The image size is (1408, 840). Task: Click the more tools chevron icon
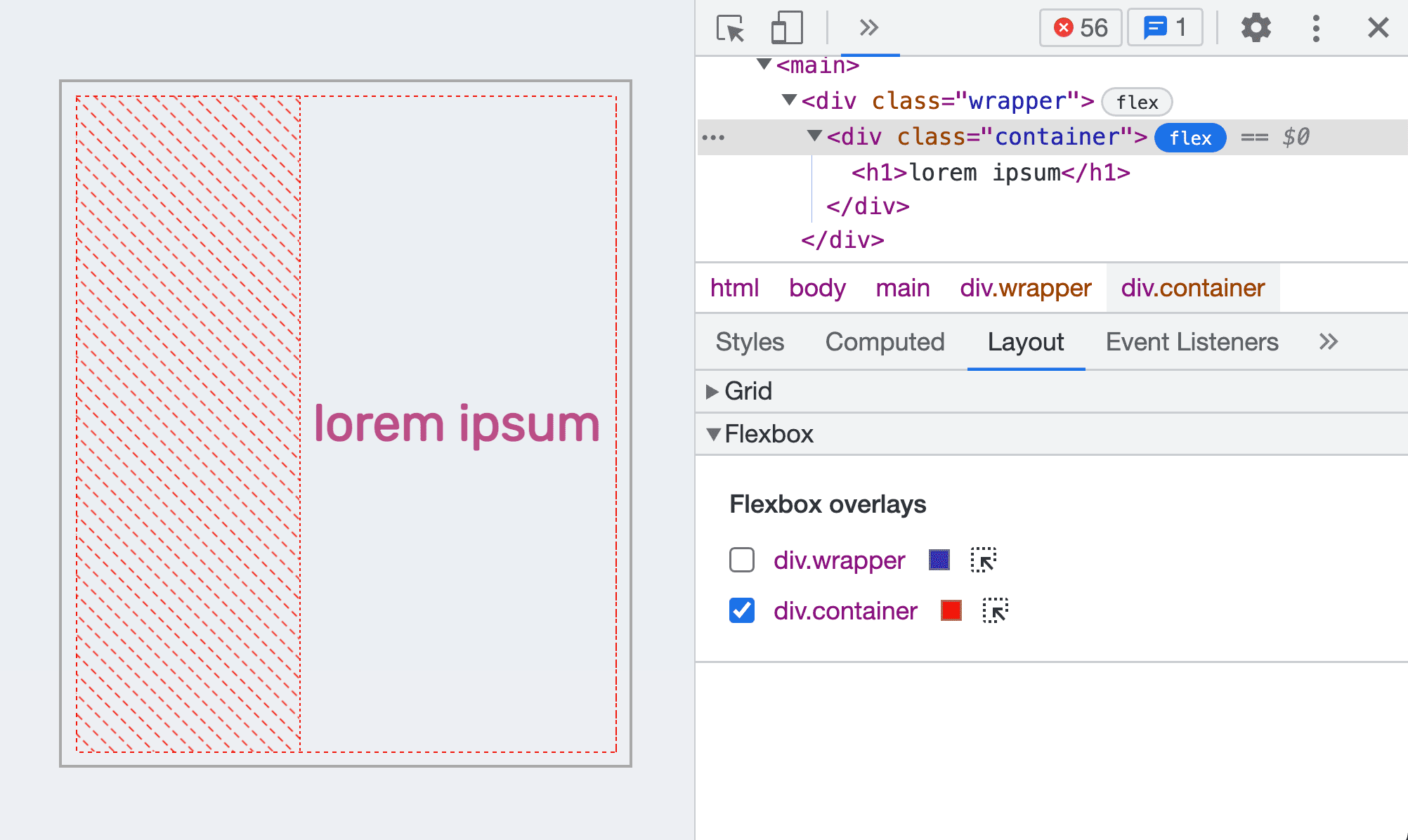(x=869, y=27)
